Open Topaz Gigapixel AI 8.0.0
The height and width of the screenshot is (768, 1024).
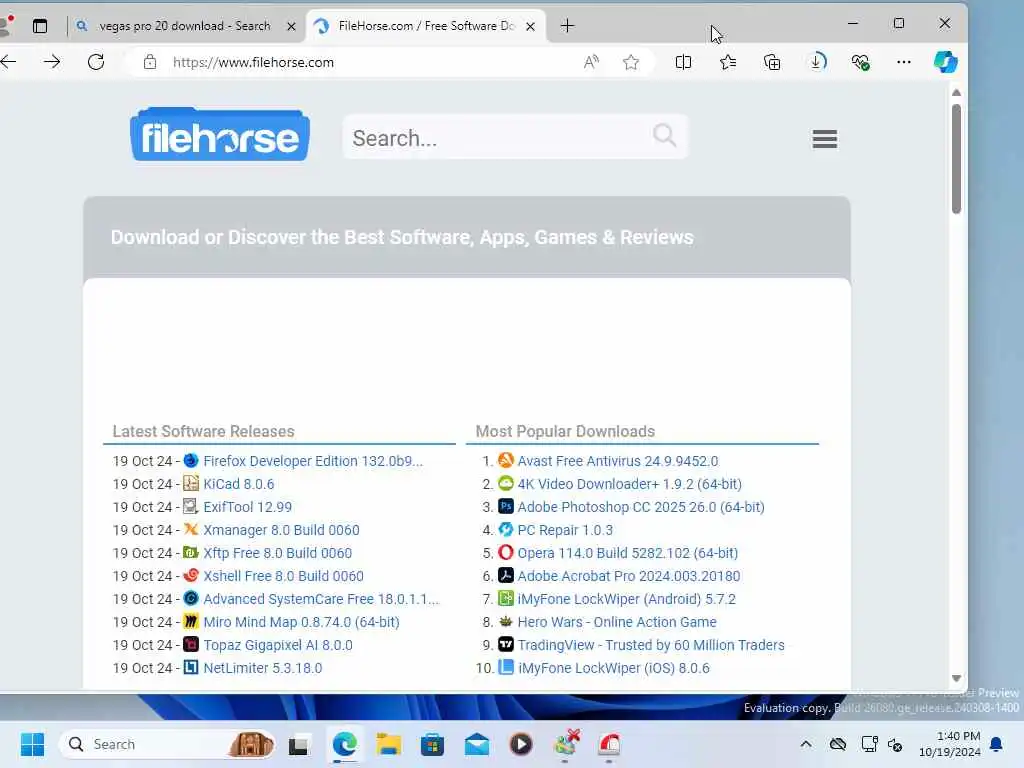tap(278, 645)
